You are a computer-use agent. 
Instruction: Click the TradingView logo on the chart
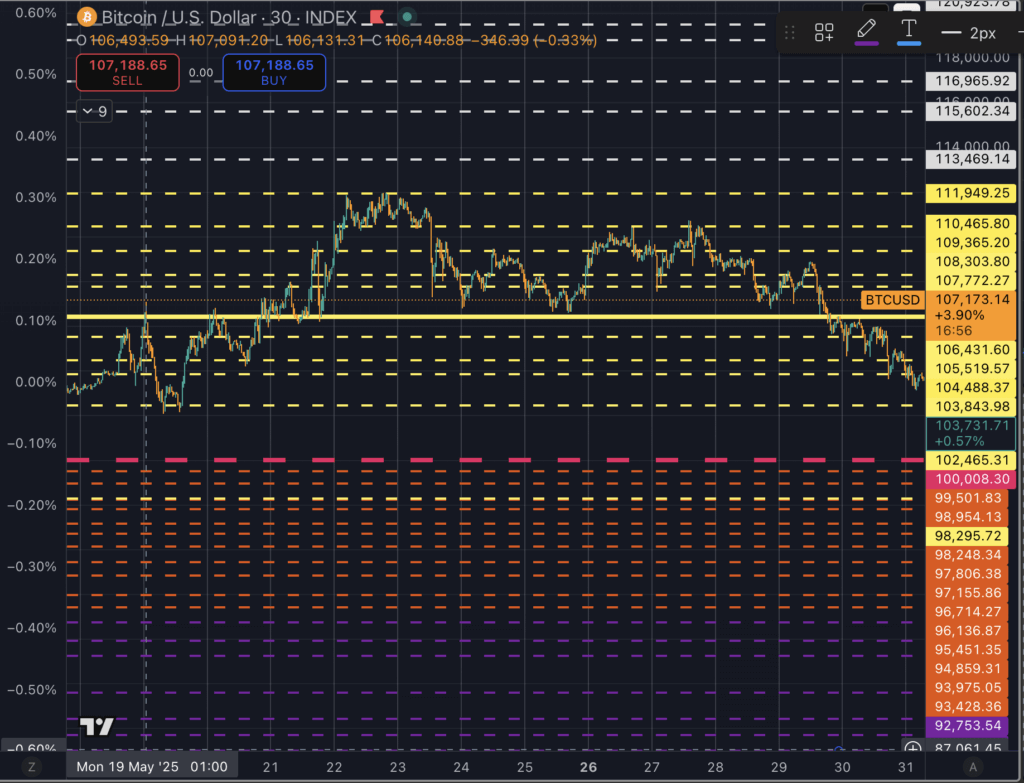click(96, 727)
